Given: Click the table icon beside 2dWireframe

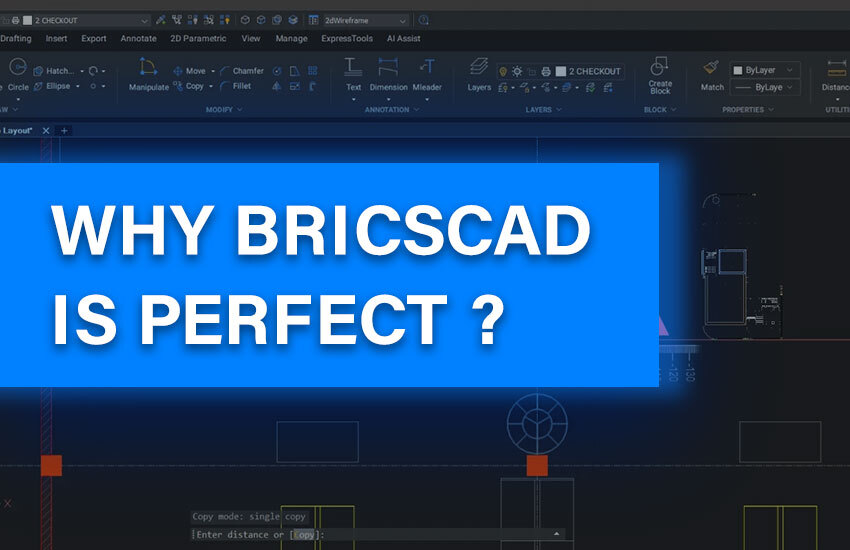Looking at the screenshot, I should coord(313,20).
